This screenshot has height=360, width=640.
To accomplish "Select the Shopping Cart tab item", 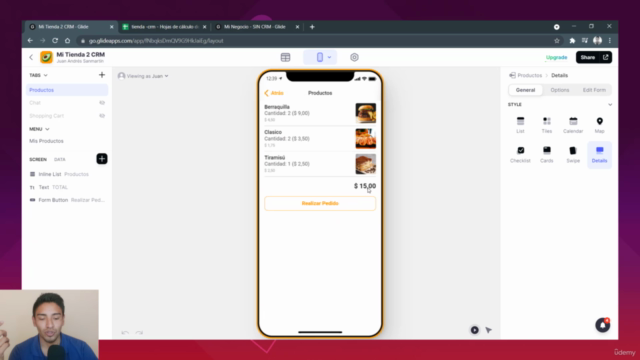I will coord(47,116).
